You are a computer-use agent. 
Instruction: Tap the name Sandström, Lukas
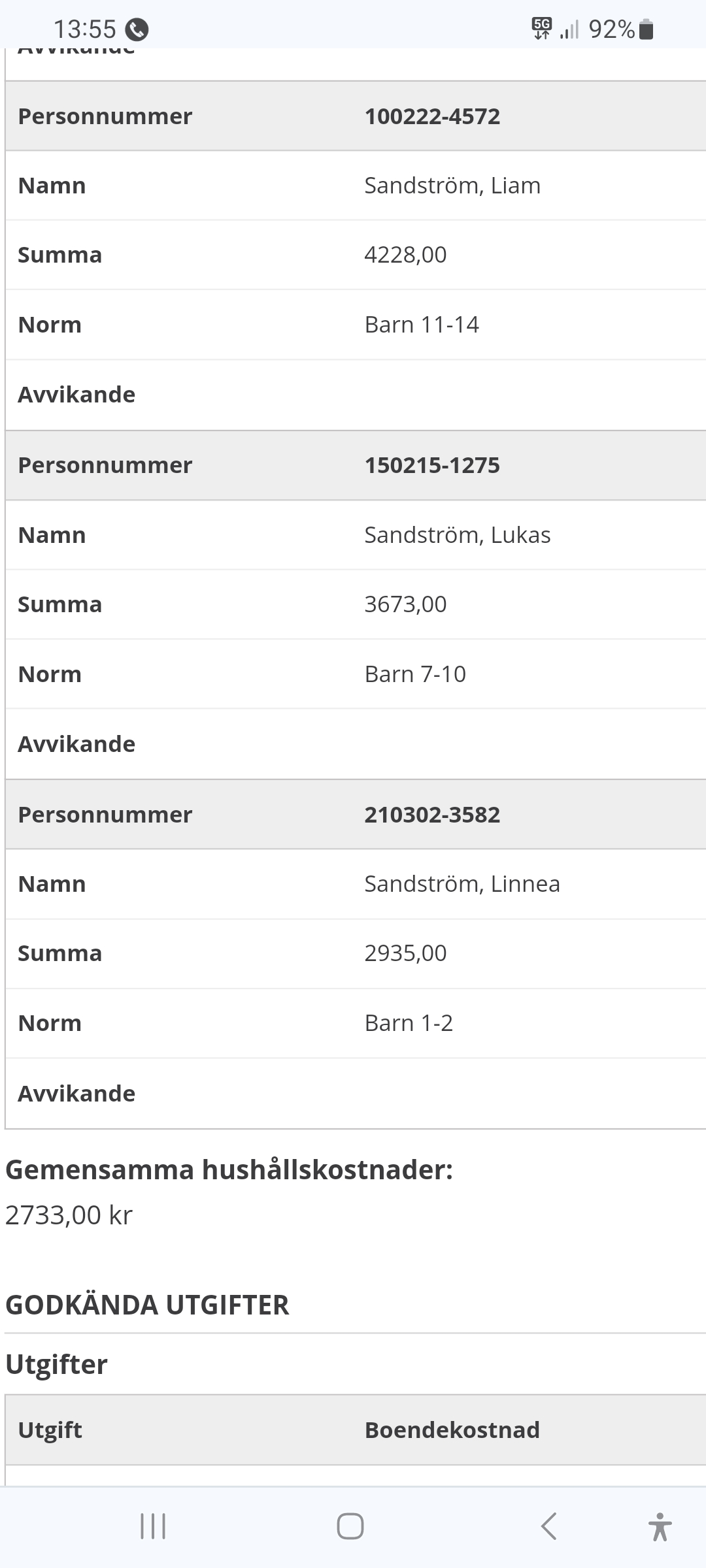(458, 535)
